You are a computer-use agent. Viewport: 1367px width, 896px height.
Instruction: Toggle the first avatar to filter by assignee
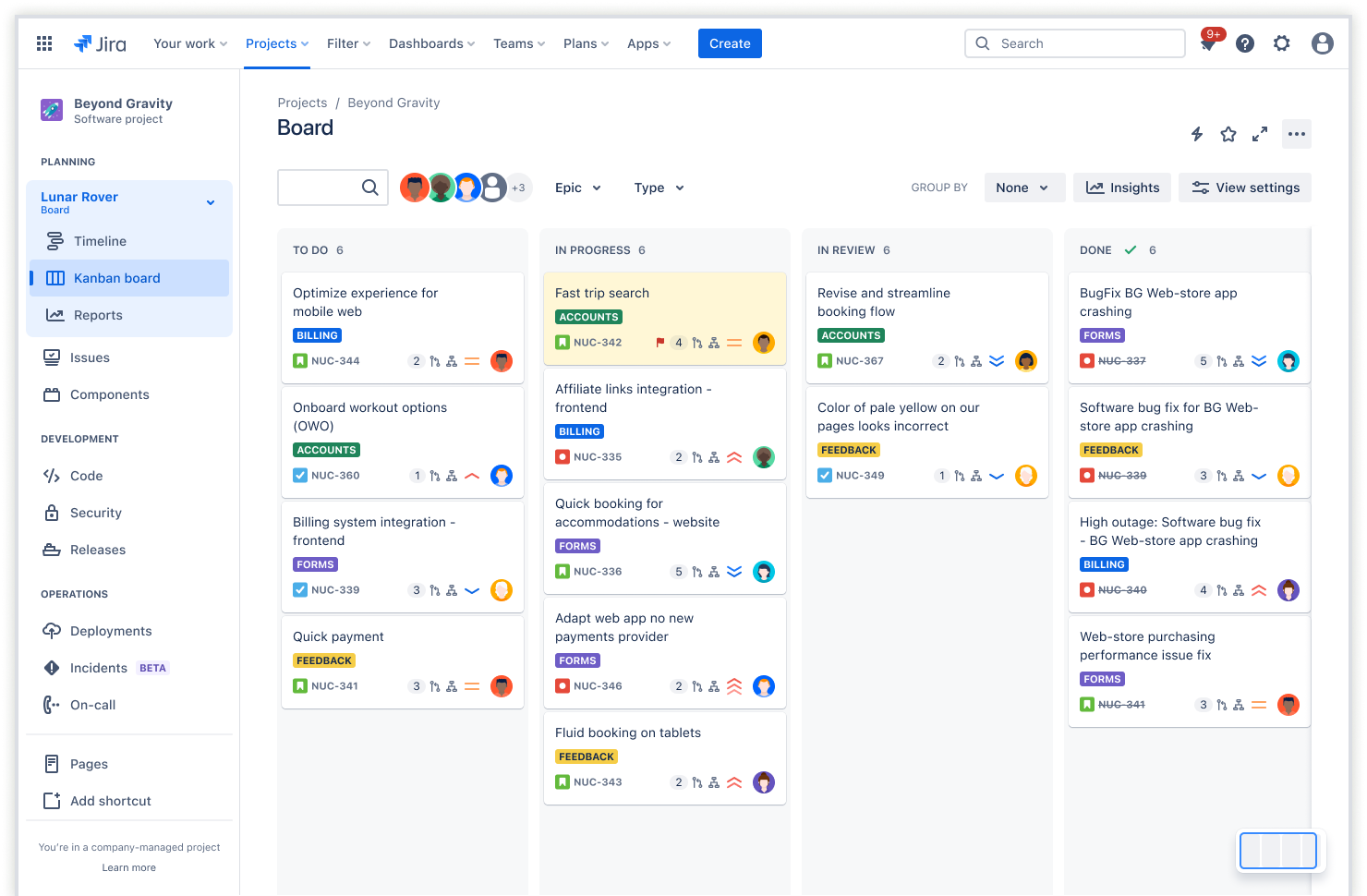[x=415, y=188]
